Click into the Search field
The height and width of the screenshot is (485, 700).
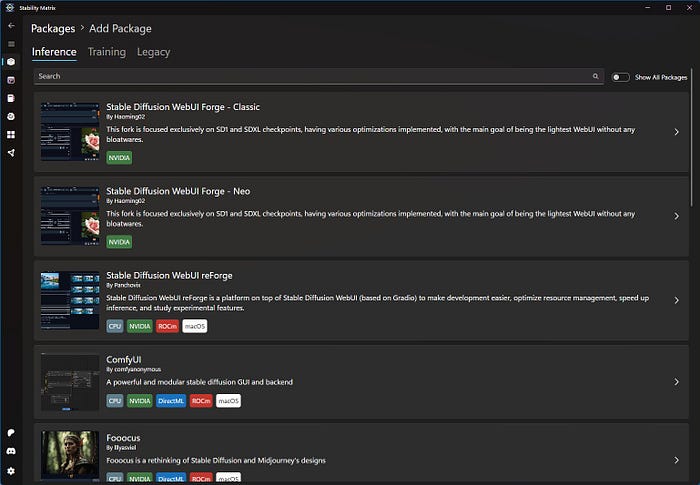(x=319, y=76)
